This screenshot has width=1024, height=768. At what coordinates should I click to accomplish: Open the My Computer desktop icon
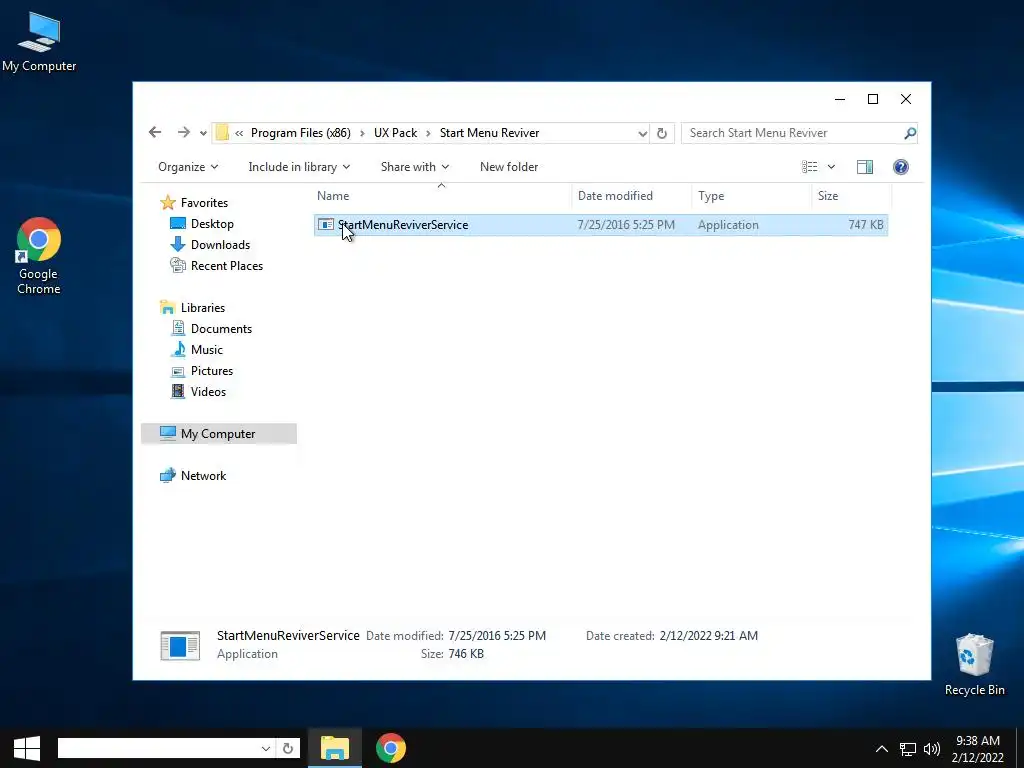pos(39,42)
